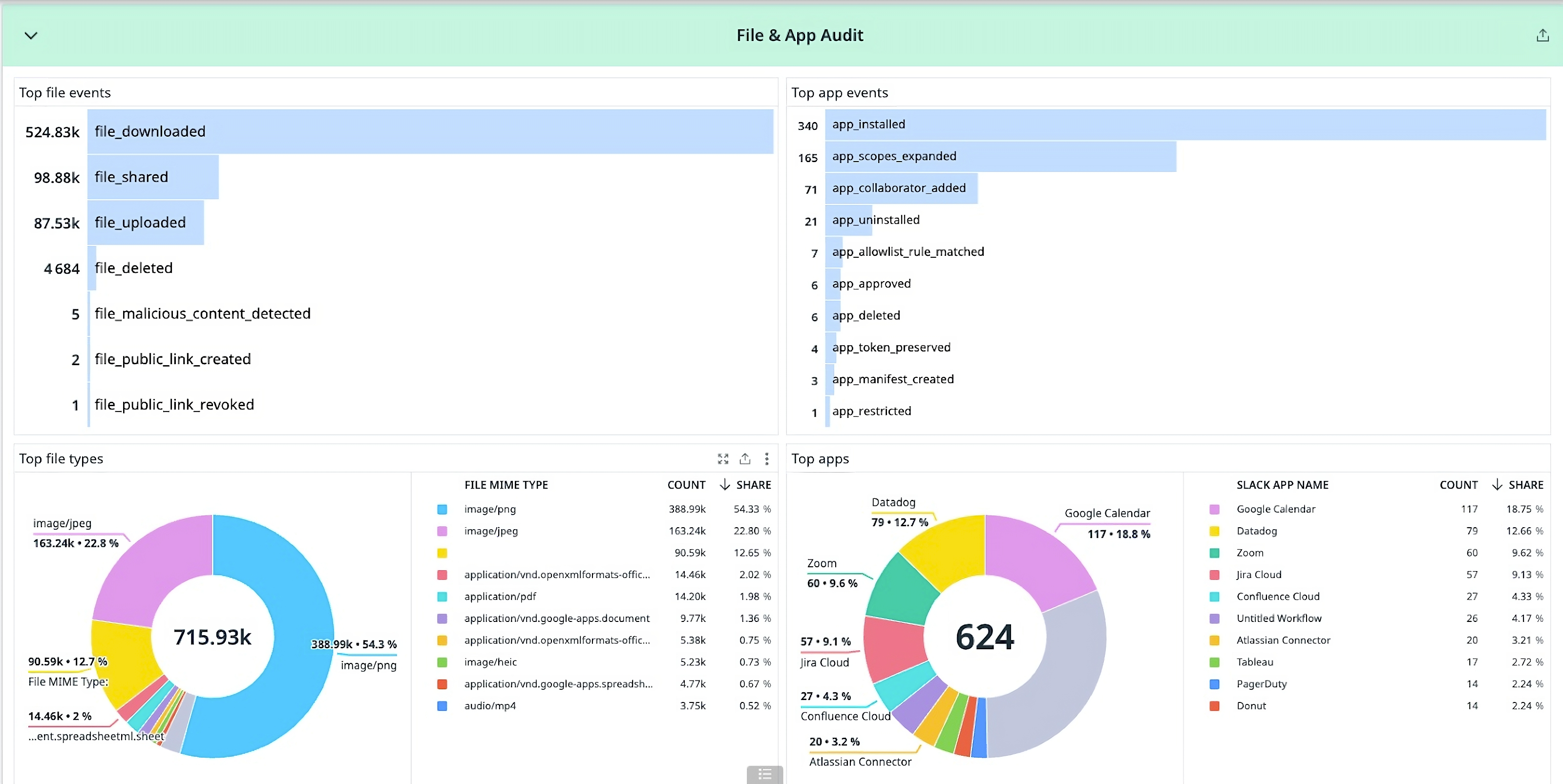This screenshot has width=1563, height=784.
Task: Click the app_installed bar in Top app events
Action: click(1183, 124)
